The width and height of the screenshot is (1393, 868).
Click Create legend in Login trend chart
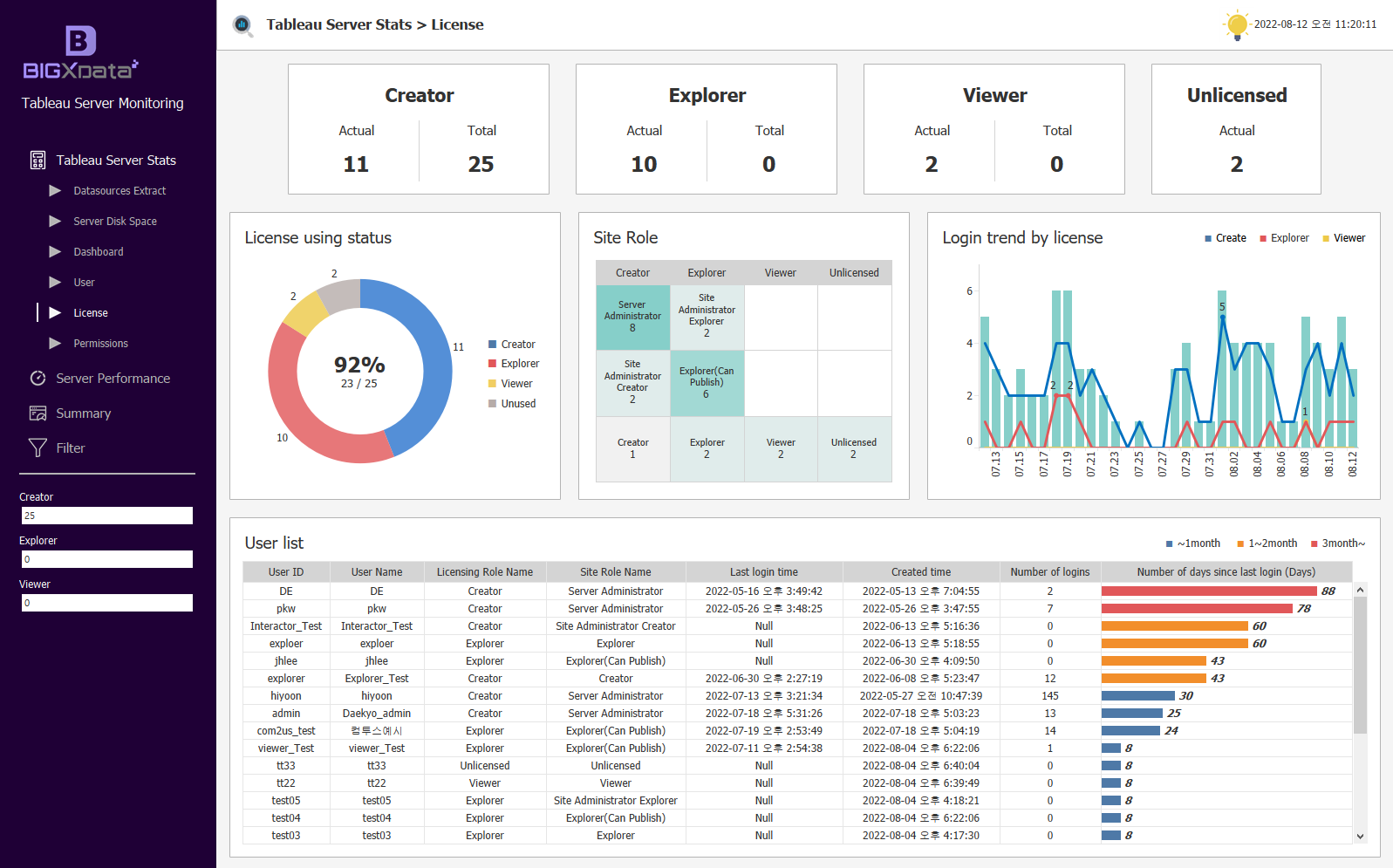1226,237
